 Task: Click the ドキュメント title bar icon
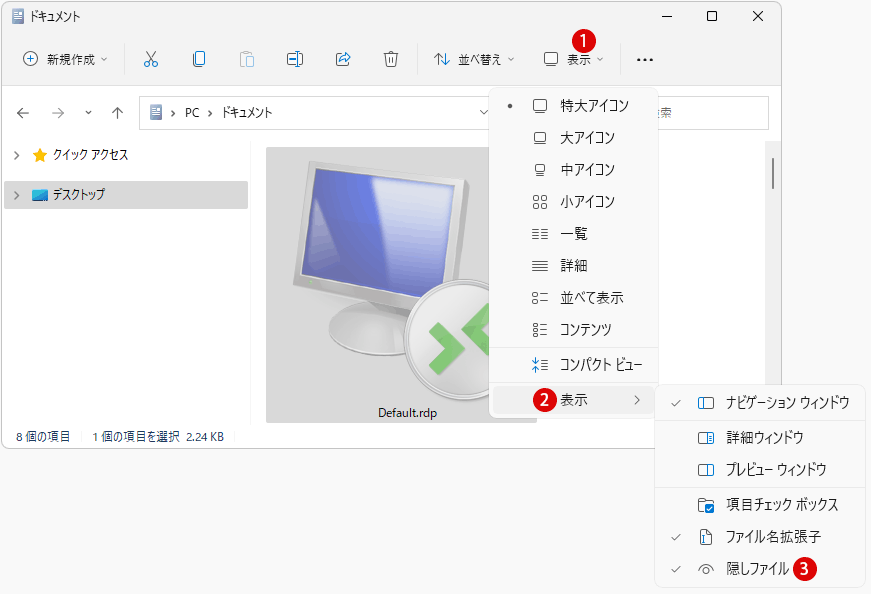point(18,16)
